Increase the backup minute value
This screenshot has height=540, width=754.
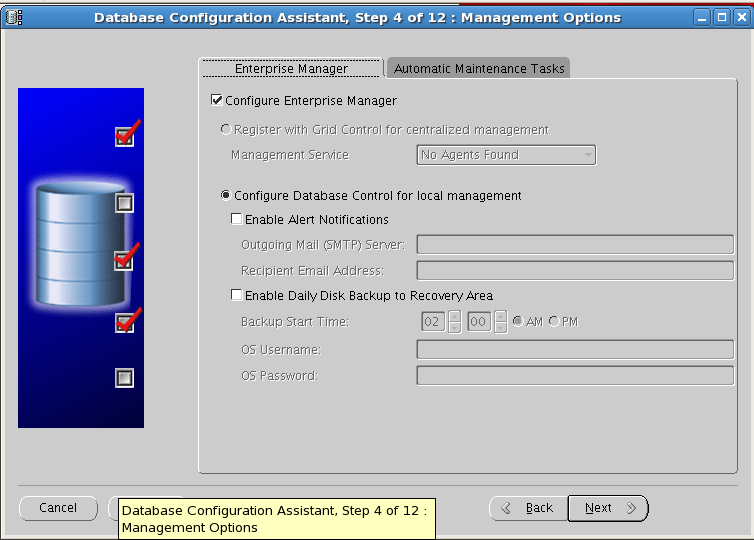[501, 316]
